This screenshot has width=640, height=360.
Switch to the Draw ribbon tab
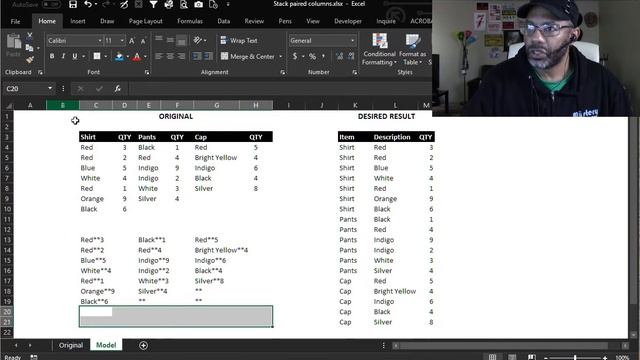point(107,21)
